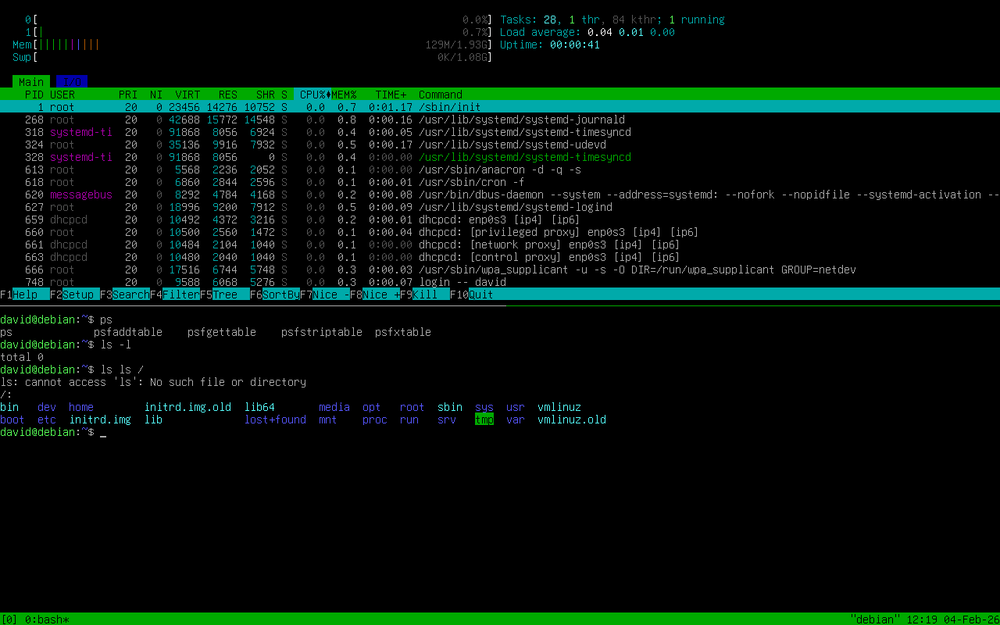The width and height of the screenshot is (1000, 625).
Task: Sort by the RES column header
Action: pos(228,94)
